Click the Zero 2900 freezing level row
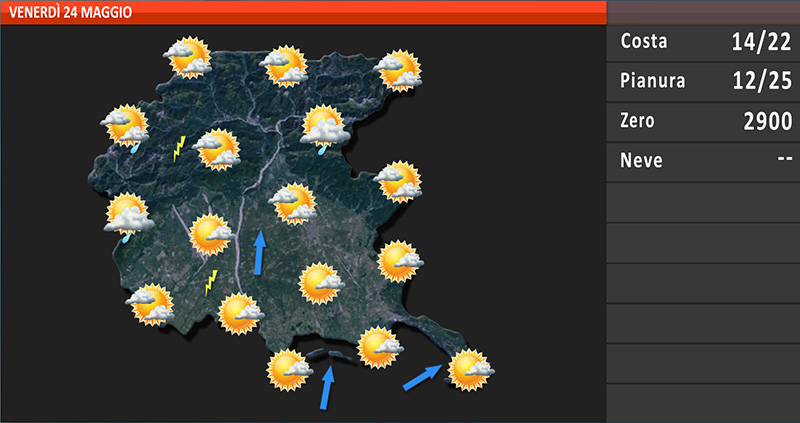The width and height of the screenshot is (800, 423). [x=705, y=121]
